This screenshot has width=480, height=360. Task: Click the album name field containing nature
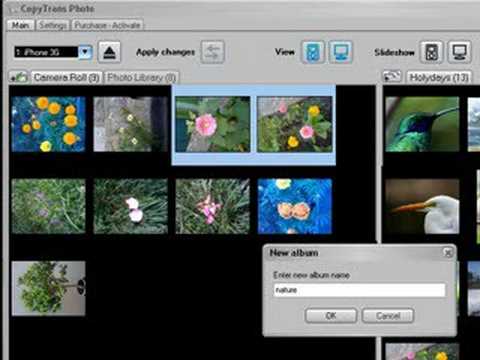tap(359, 290)
